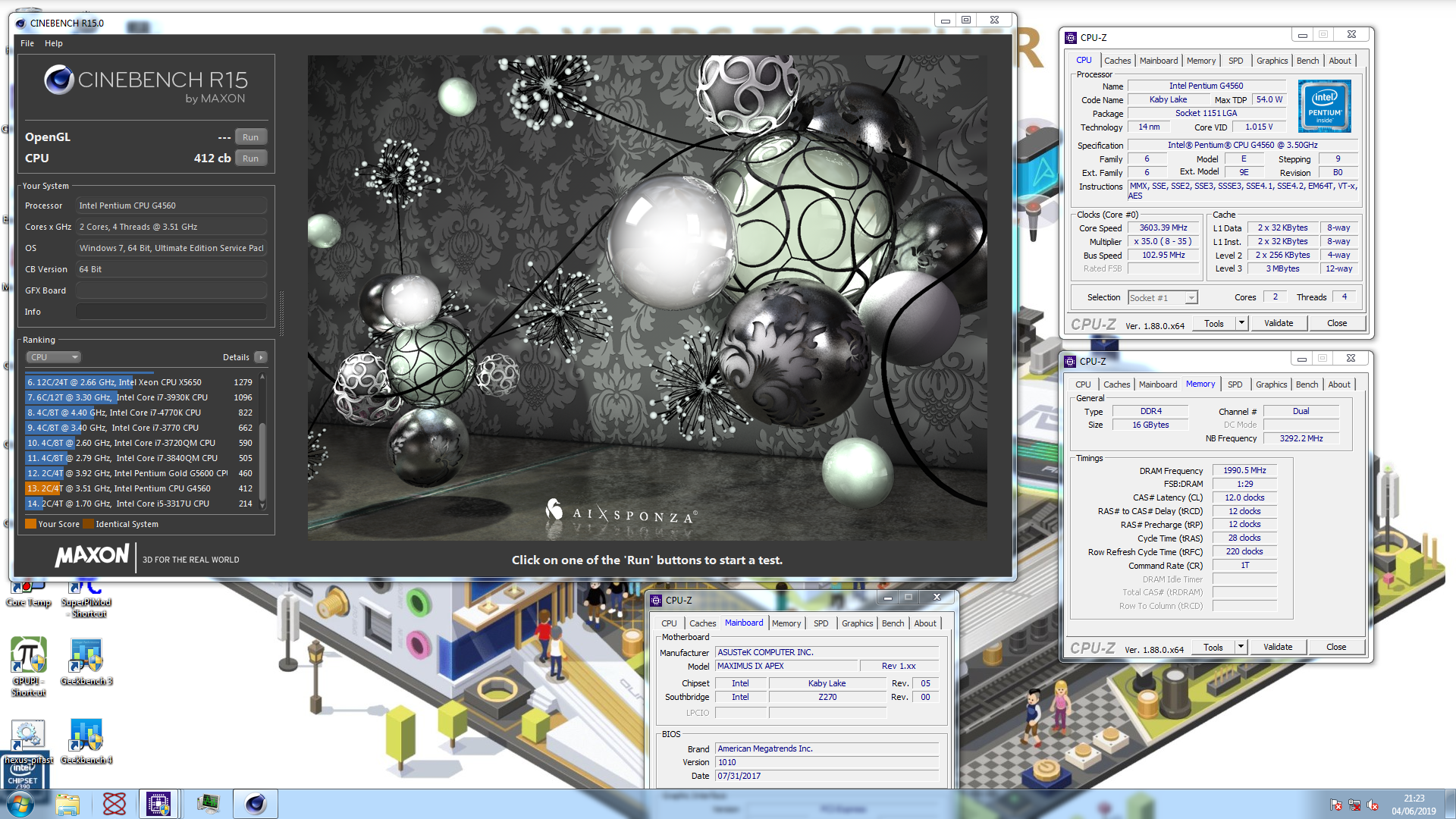Image resolution: width=1456 pixels, height=819 pixels.
Task: Switch to SPD tab in Memory CPU-Z
Action: point(1235,384)
